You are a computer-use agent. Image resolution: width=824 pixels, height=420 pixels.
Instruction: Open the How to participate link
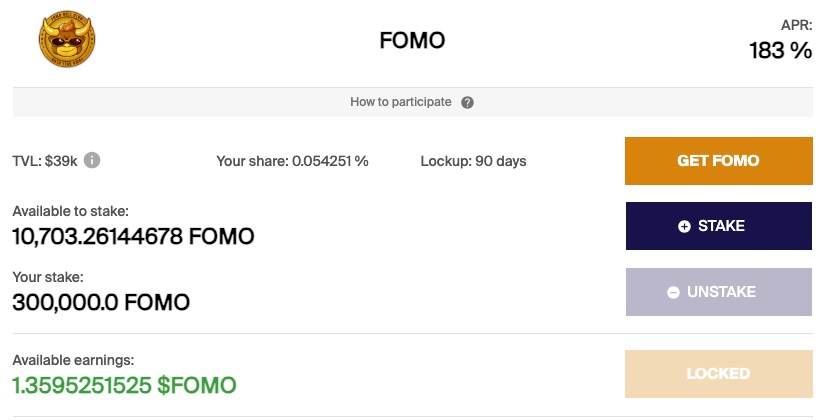pos(400,102)
